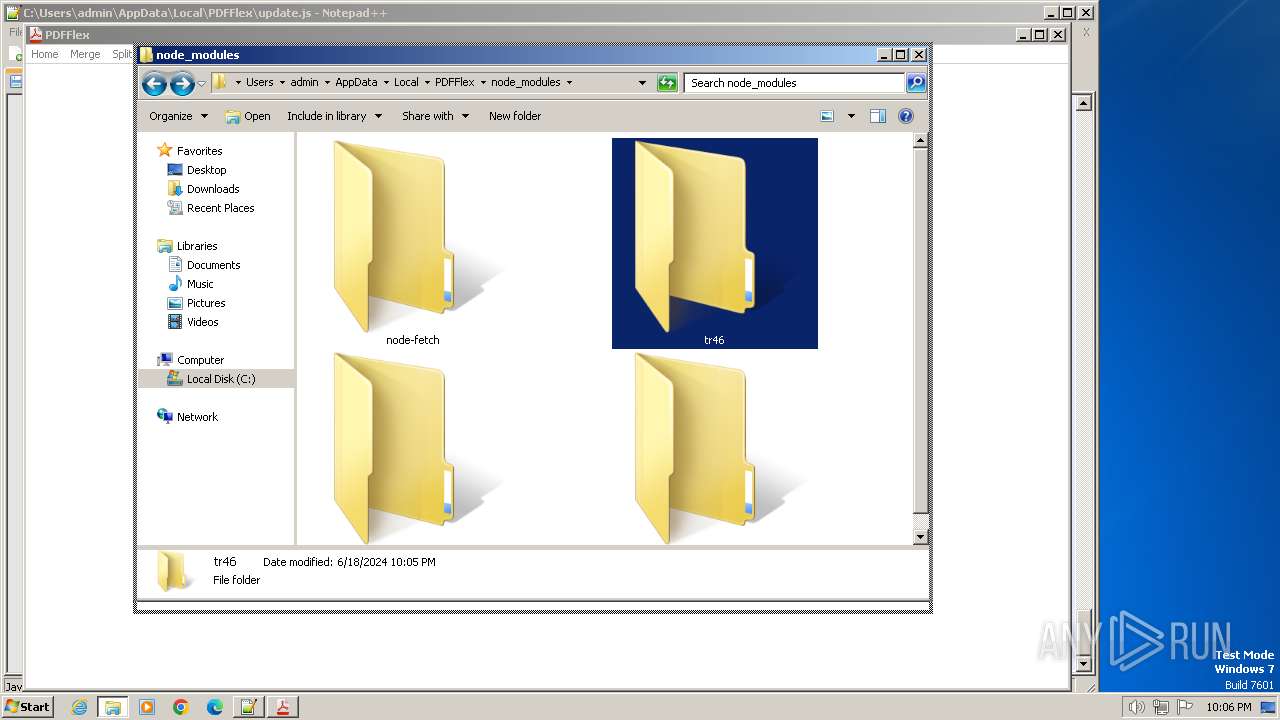1280x720 pixels.
Task: Click Open in the Explorer toolbar
Action: coord(248,116)
